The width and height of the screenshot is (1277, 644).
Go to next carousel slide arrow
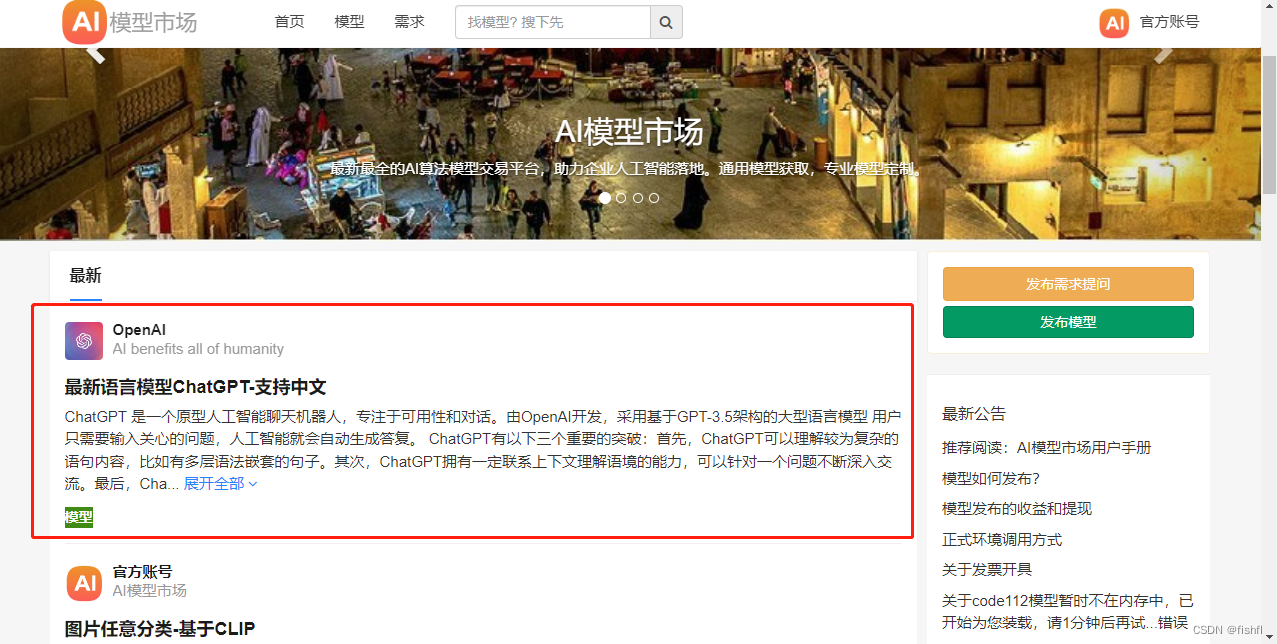point(1163,53)
